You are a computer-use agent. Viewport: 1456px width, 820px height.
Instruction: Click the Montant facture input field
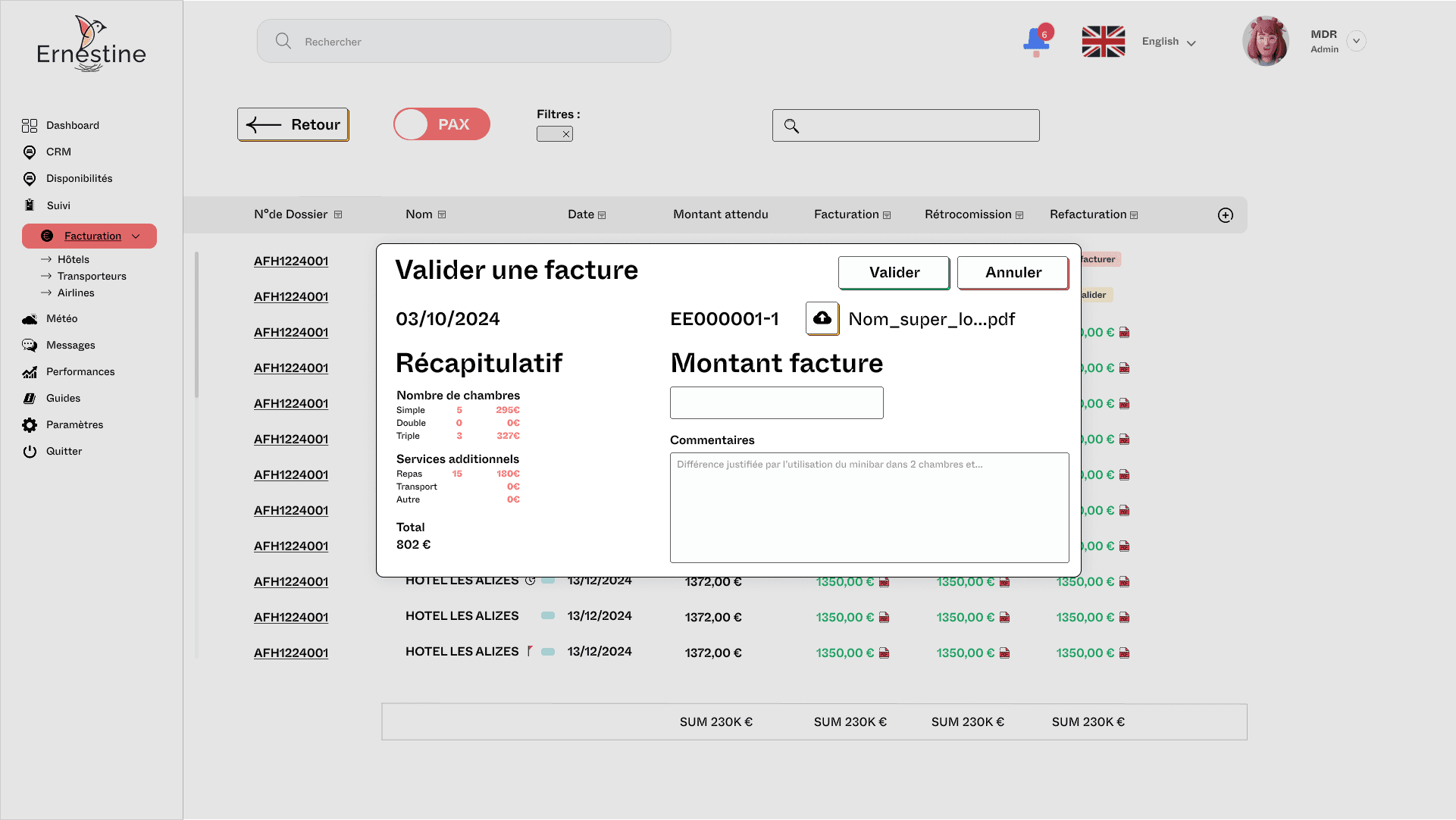click(776, 402)
